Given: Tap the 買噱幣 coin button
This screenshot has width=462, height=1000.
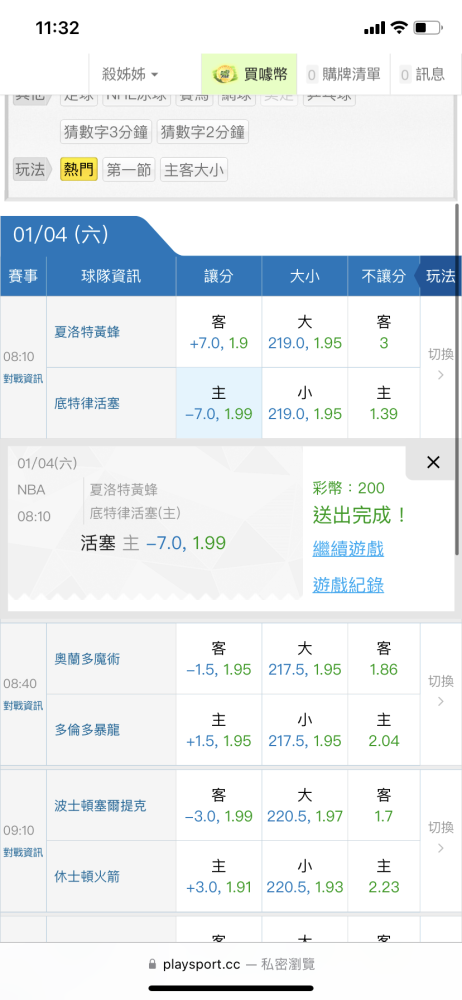Looking at the screenshot, I should (250, 75).
